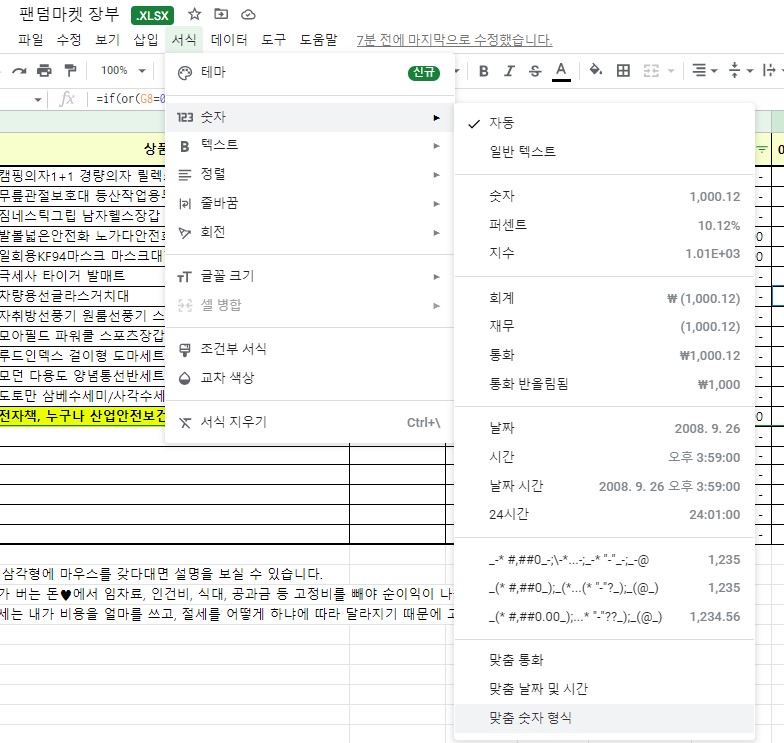The height and width of the screenshot is (743, 784).
Task: Select 테마 in the format menu
Action: click(x=309, y=73)
